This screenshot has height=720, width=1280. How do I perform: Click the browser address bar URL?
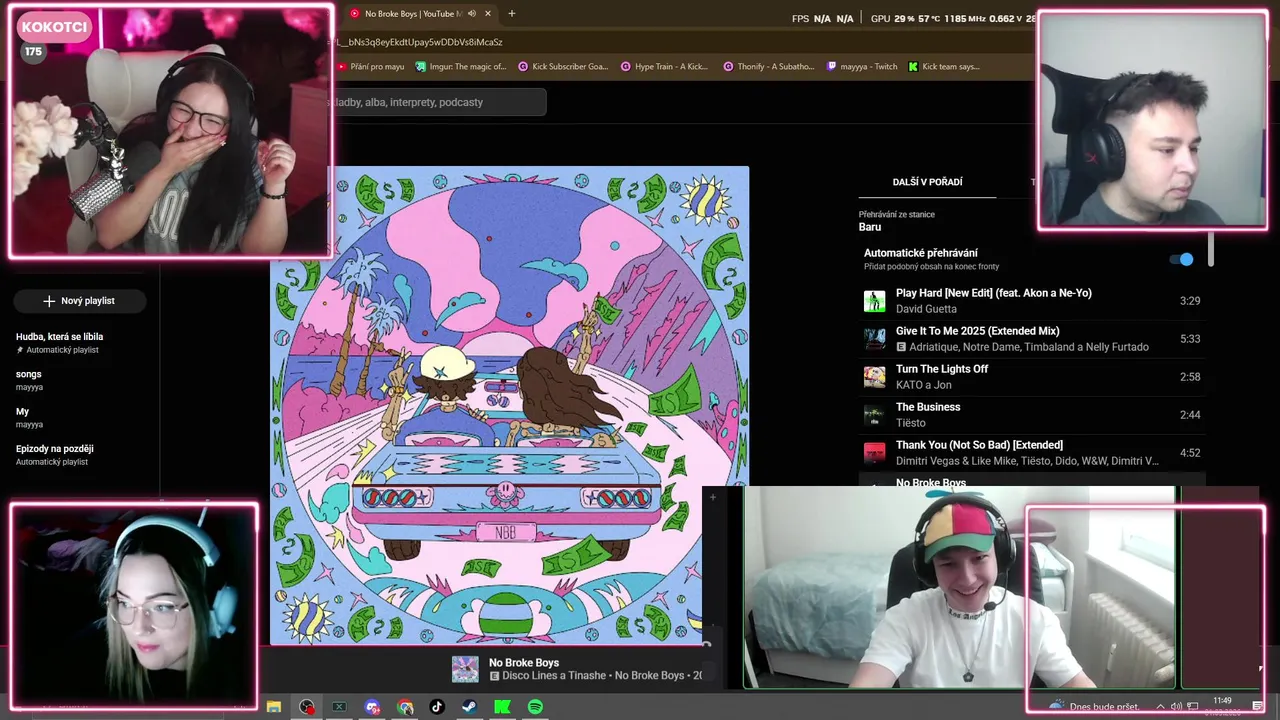420,42
